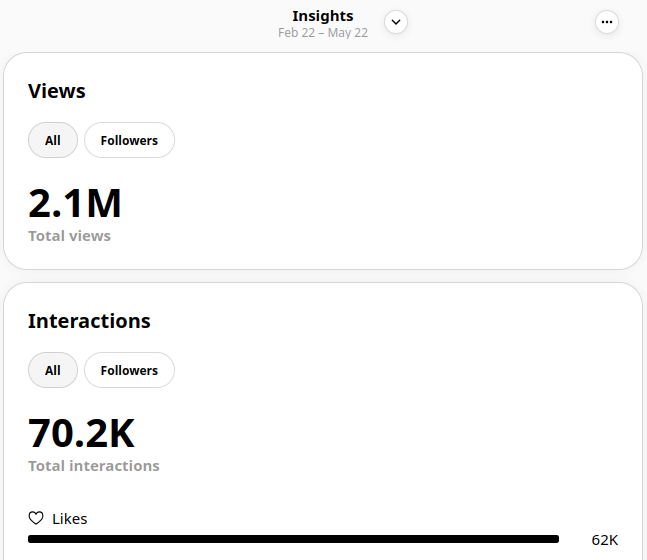Viewport: 647px width, 560px height.
Task: Open the date range chevron dropdown
Action: pos(396,22)
